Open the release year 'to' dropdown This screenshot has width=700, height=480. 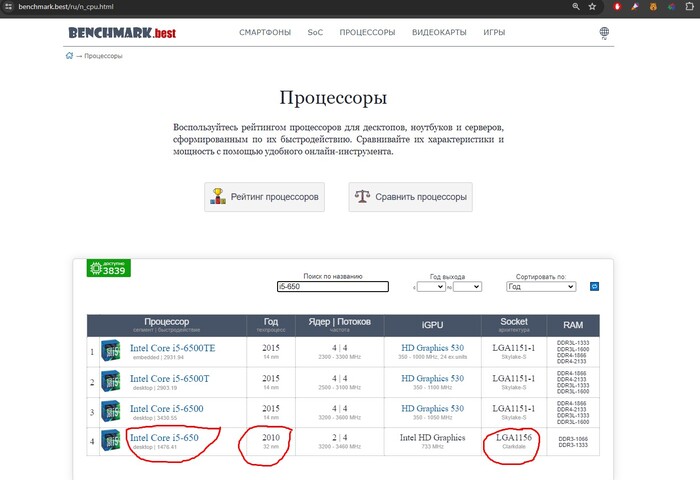[x=467, y=287]
